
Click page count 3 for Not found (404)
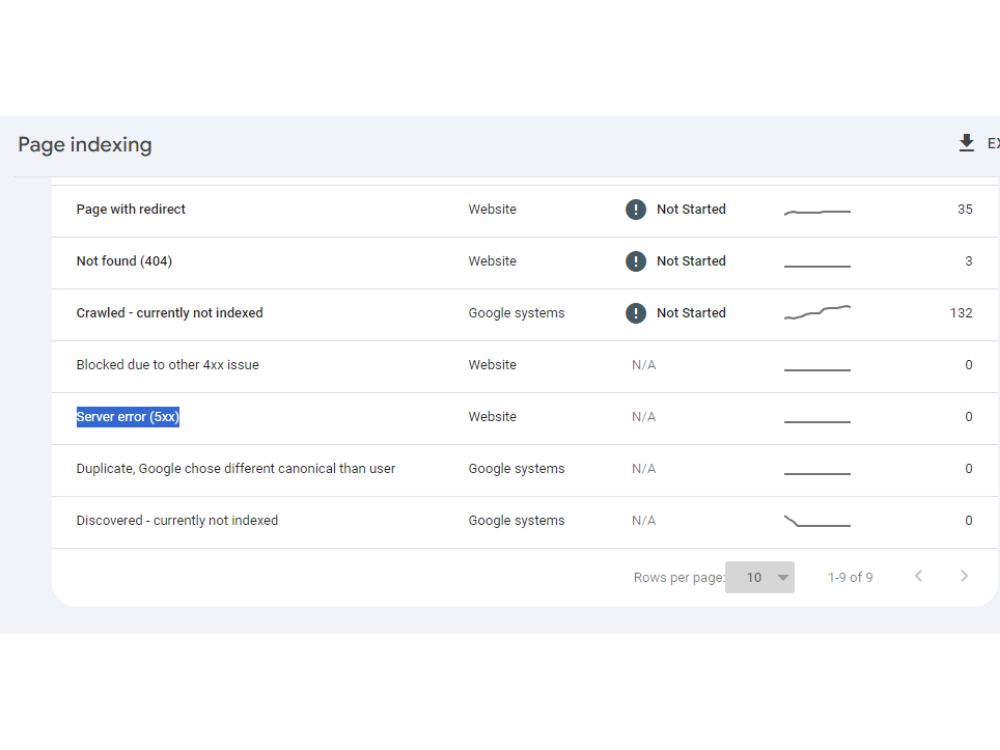tap(969, 261)
